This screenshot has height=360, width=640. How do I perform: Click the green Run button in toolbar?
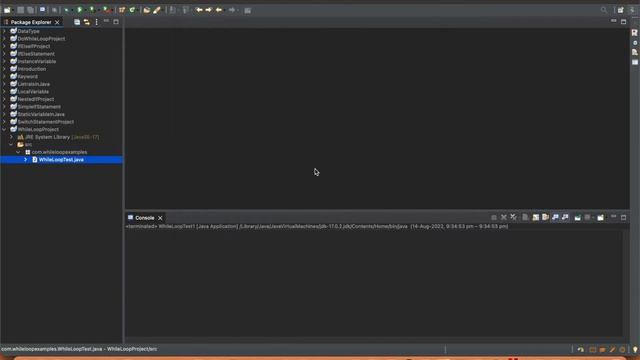(x=80, y=10)
